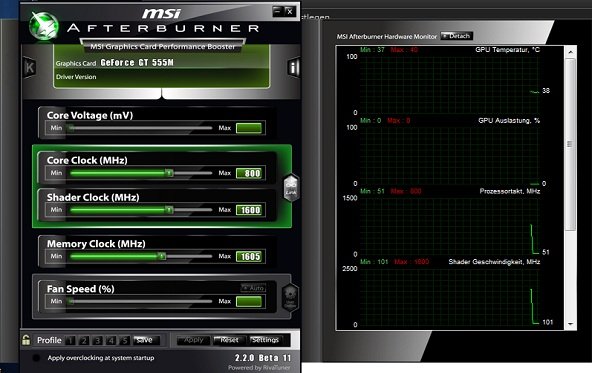The width and height of the screenshot is (592, 373).
Task: Enable Fan Speed Auto mode
Action: (253, 288)
